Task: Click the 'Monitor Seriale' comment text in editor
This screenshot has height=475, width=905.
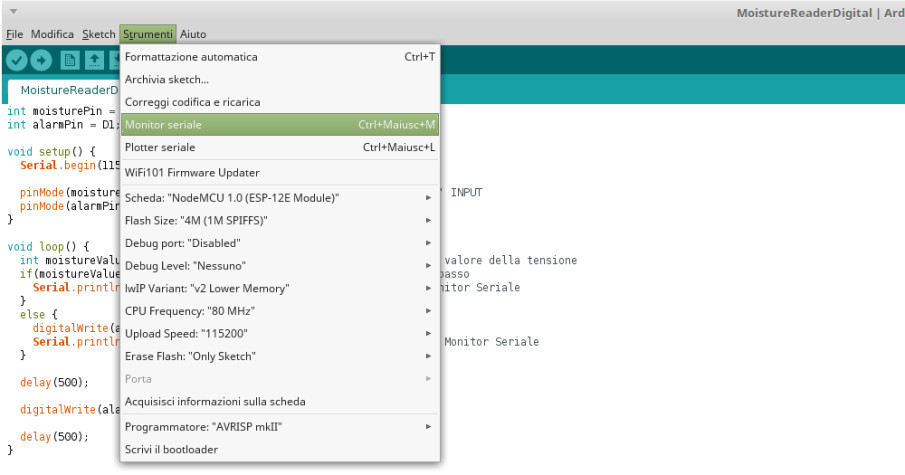Action: [x=492, y=342]
